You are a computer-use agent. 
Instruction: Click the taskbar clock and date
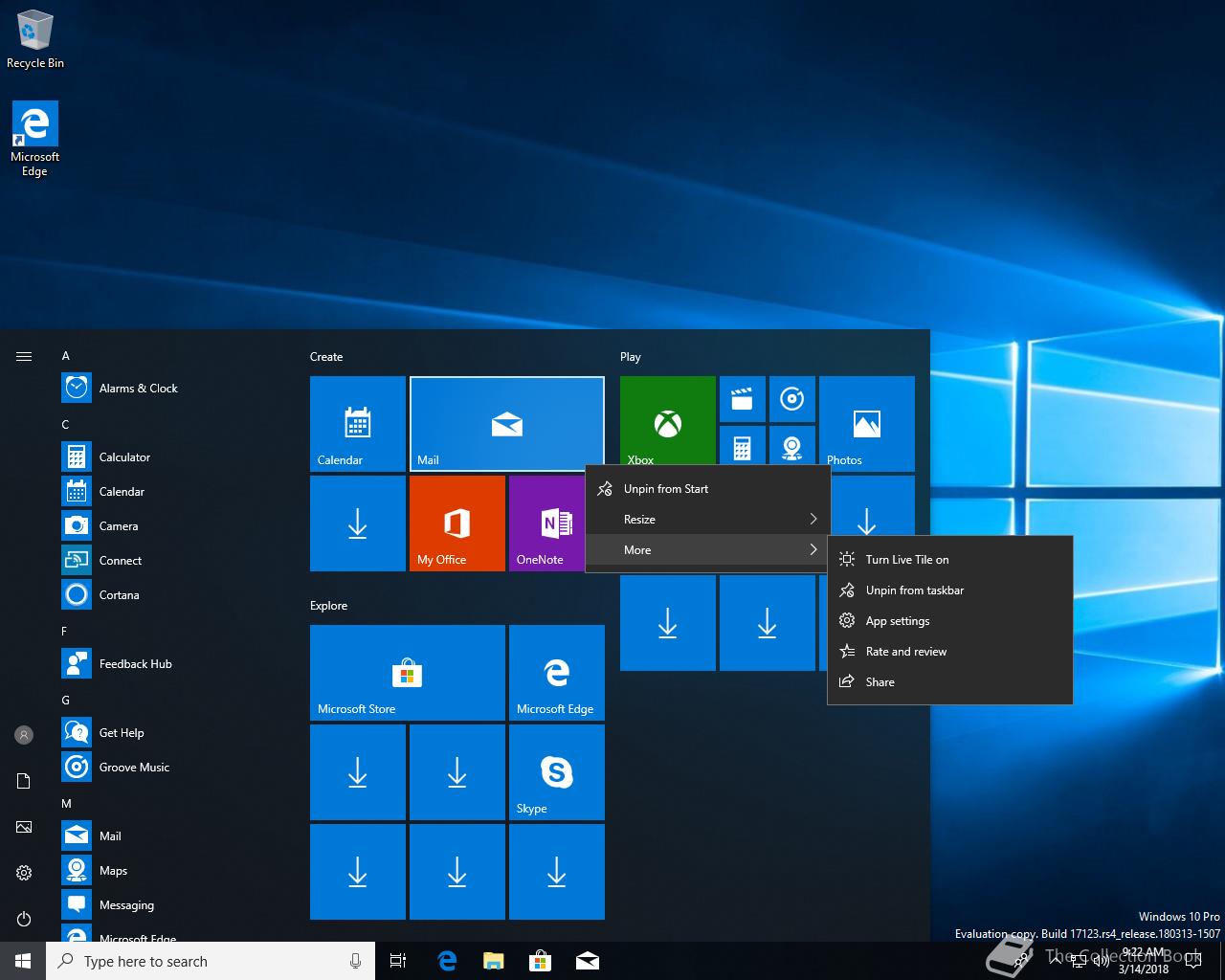point(1143,961)
